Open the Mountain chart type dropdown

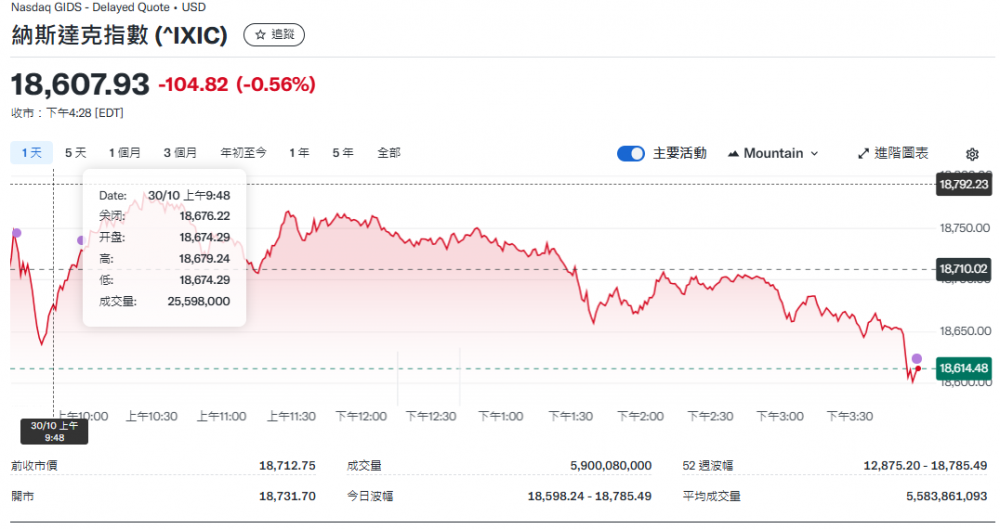click(773, 153)
